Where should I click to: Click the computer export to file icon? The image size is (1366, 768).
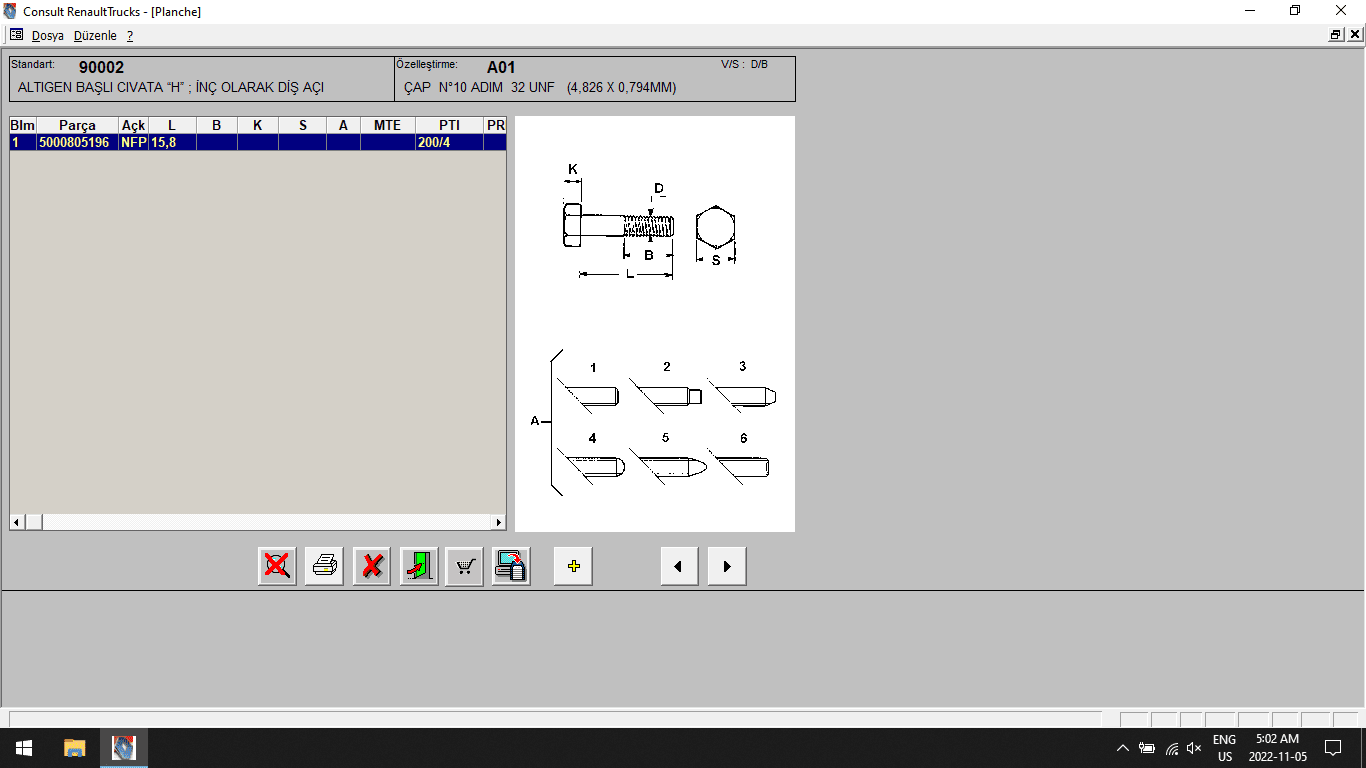pos(511,566)
